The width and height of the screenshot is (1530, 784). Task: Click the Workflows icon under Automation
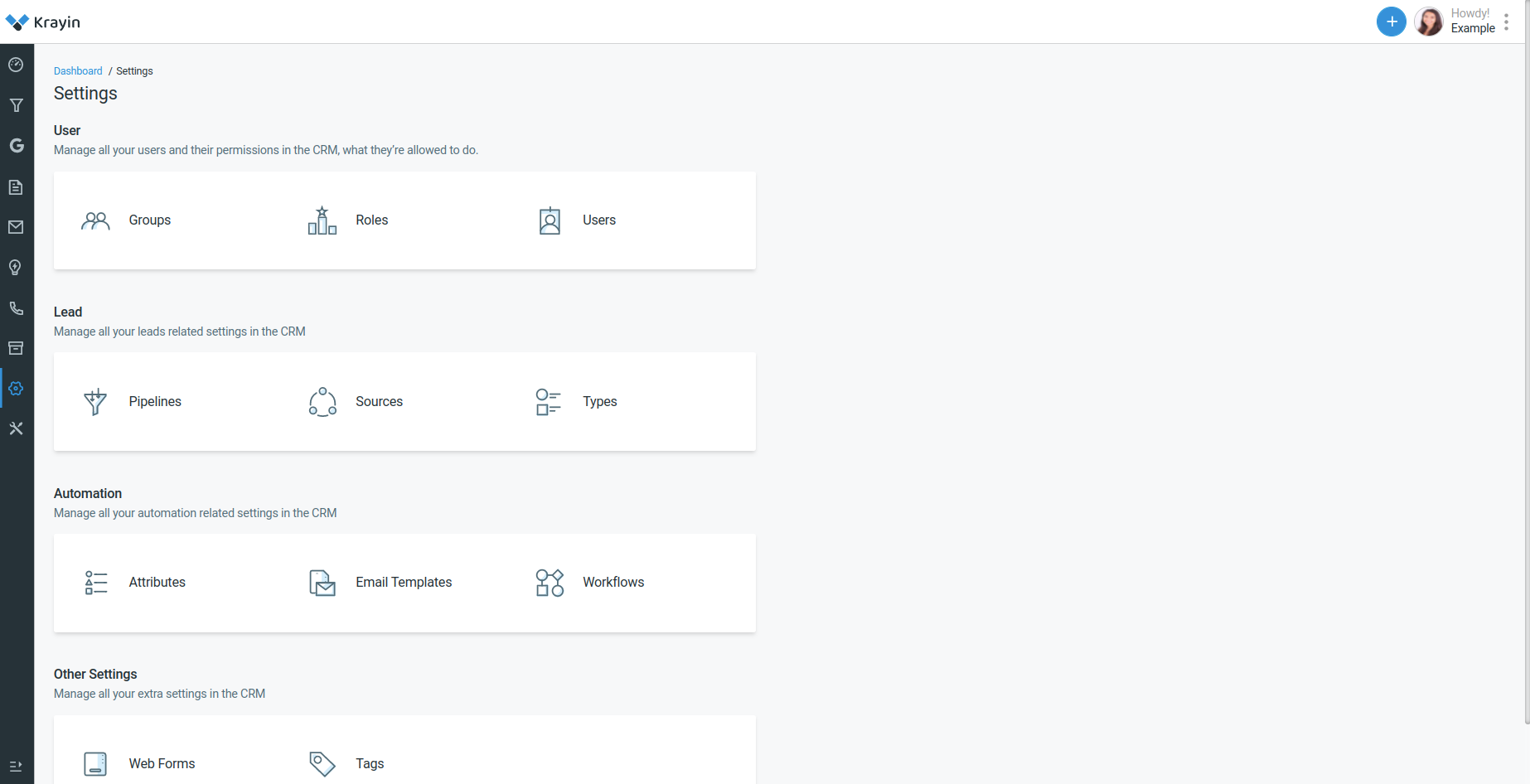tap(548, 582)
